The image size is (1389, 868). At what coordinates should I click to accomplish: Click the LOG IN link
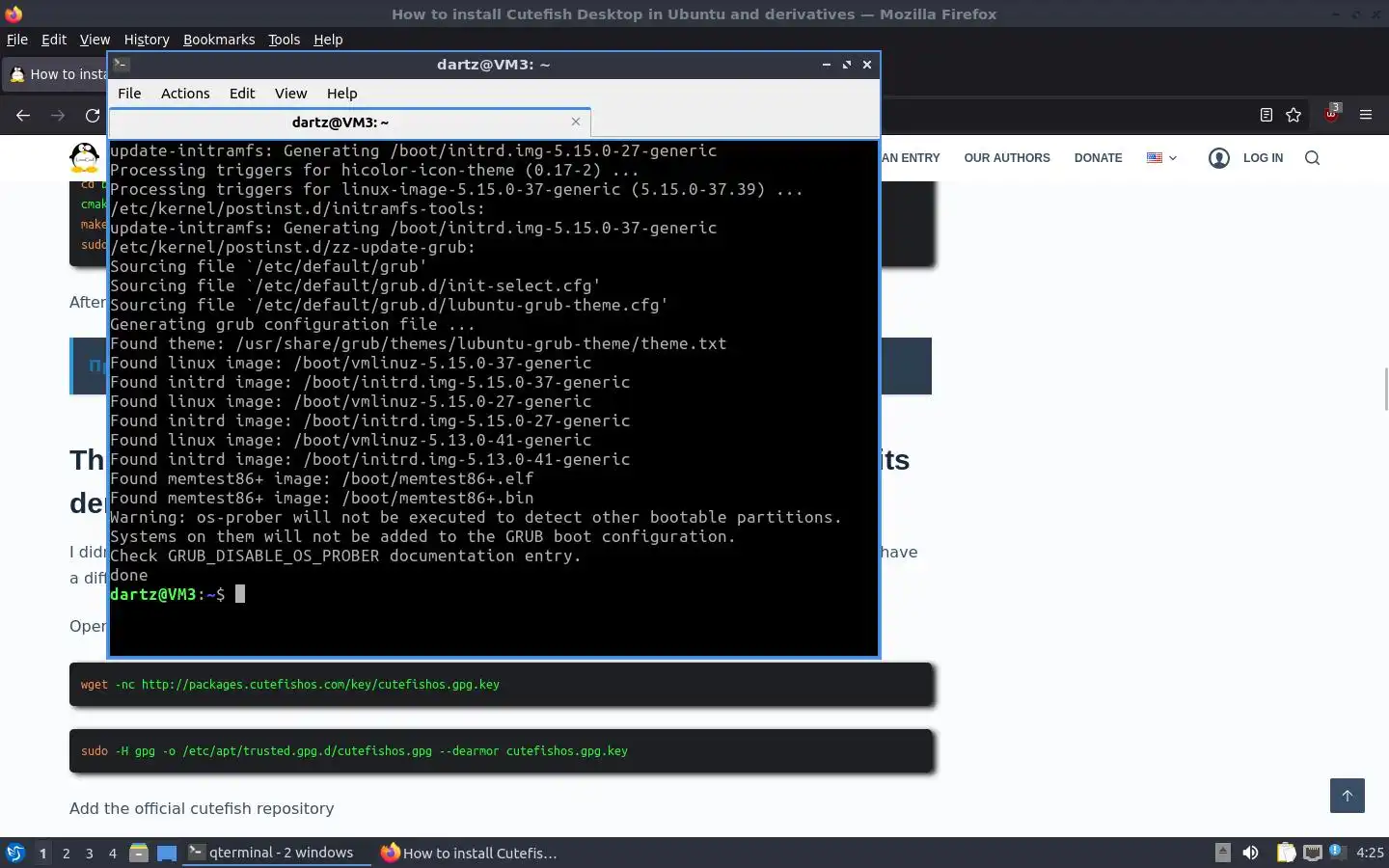tap(1263, 158)
